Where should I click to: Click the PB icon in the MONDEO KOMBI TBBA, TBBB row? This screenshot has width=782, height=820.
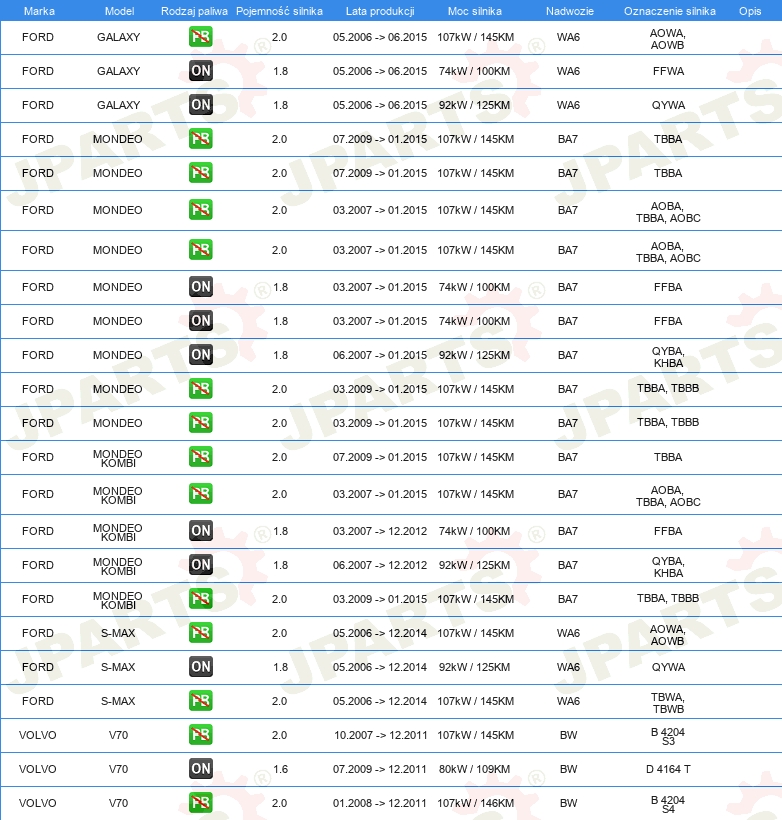tap(201, 599)
